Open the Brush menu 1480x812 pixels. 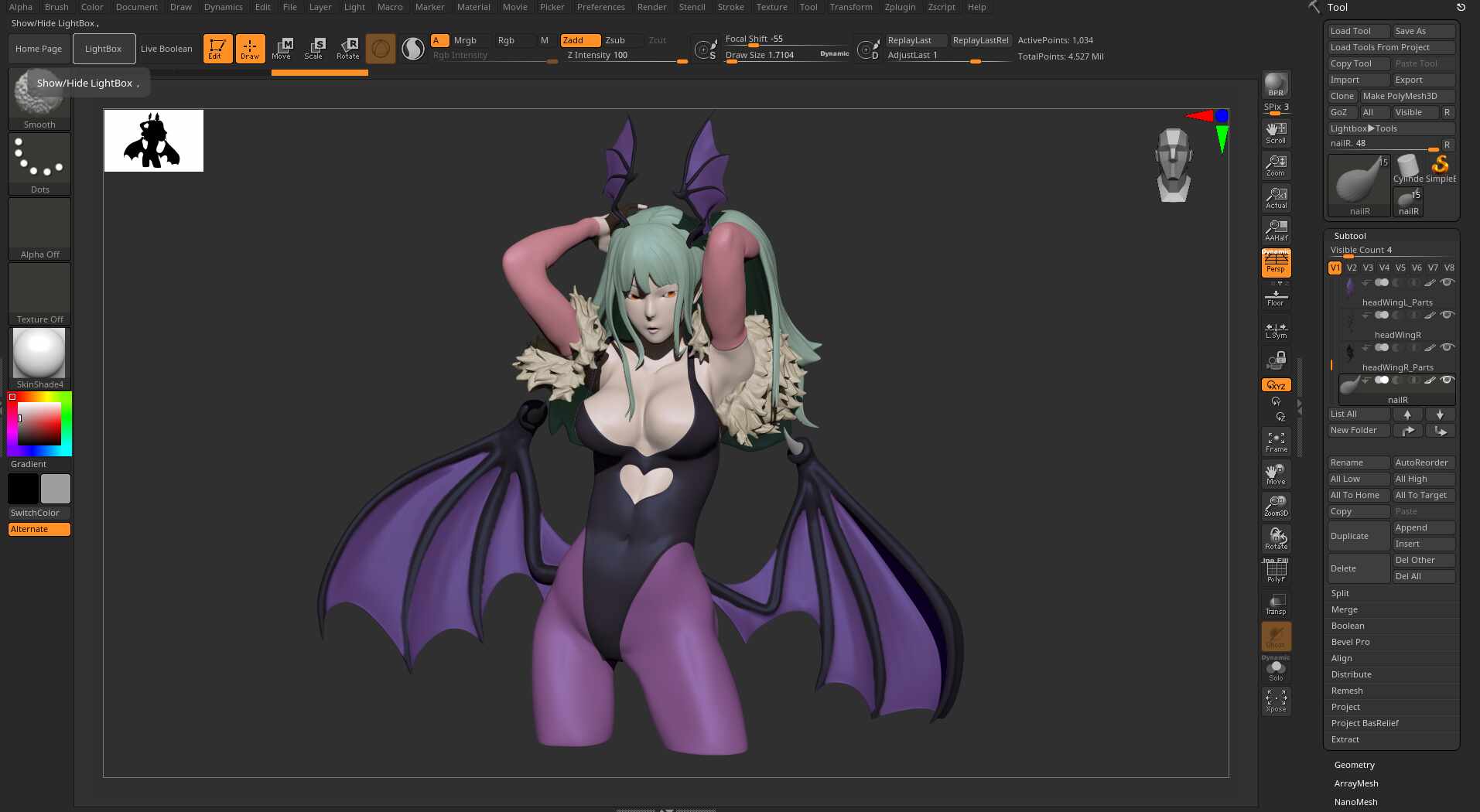(56, 7)
